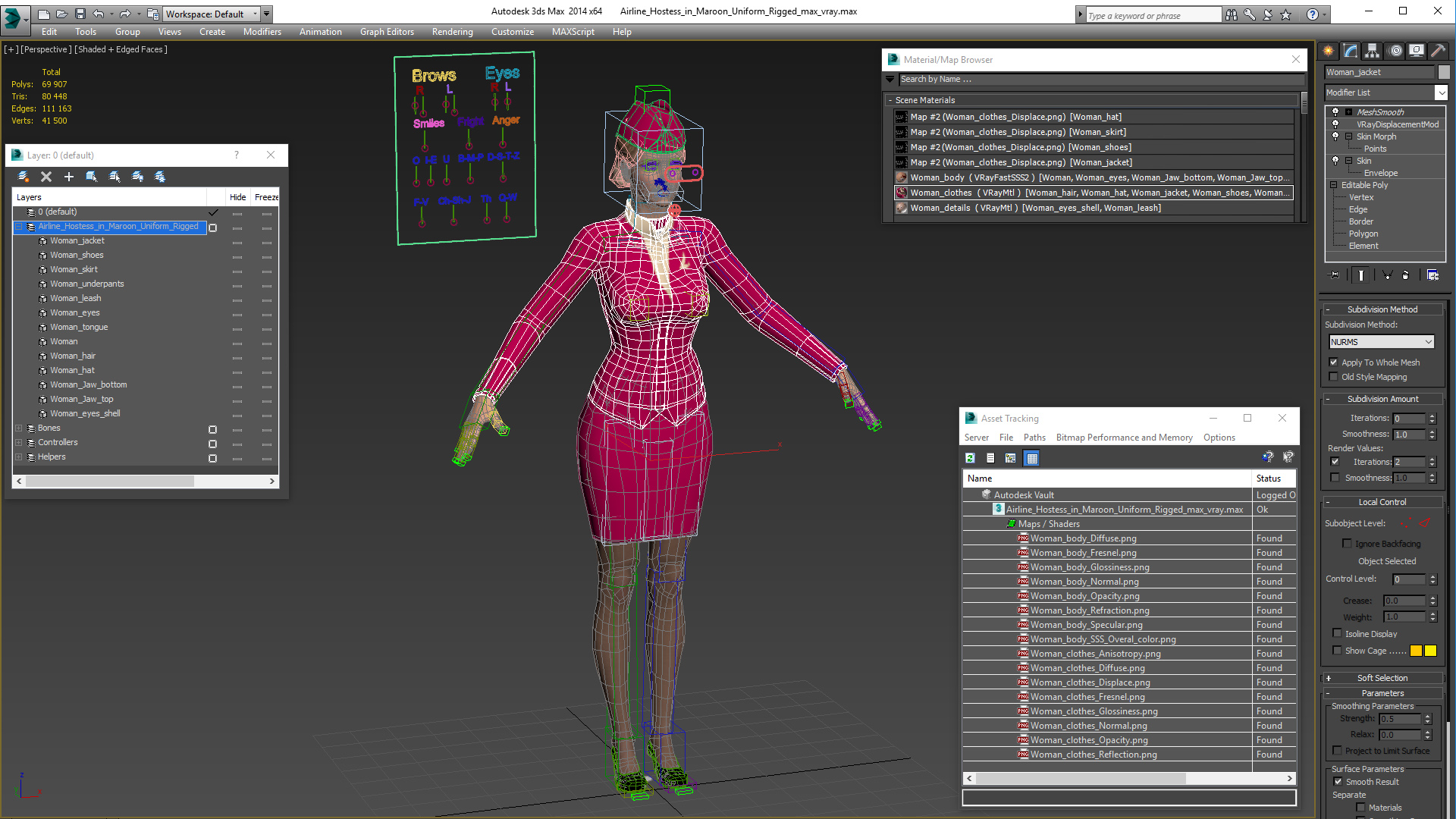The height and width of the screenshot is (819, 1456).
Task: Open the Workspace Default dropdown
Action: point(212,14)
